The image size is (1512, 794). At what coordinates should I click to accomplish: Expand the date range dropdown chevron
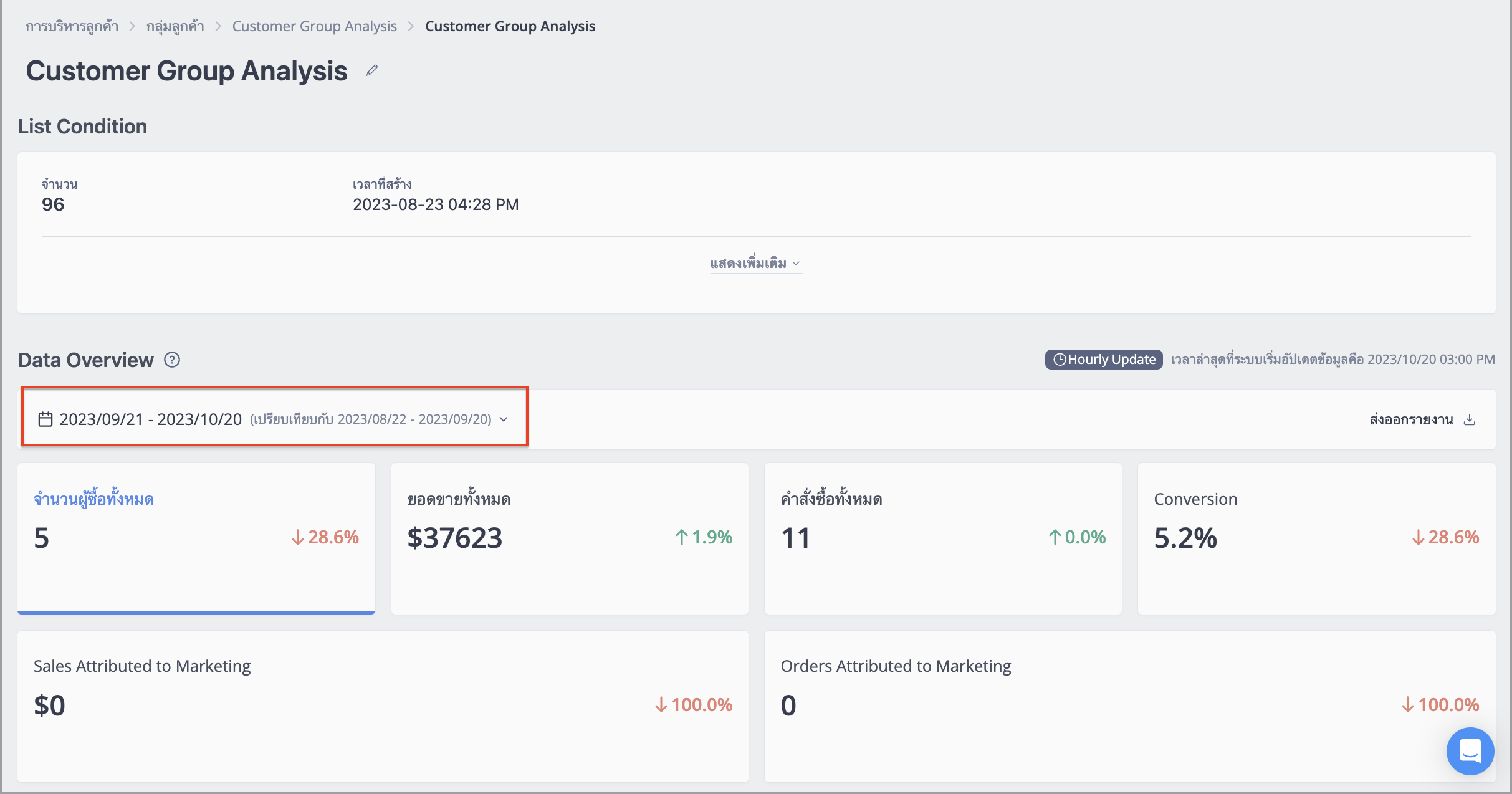504,419
